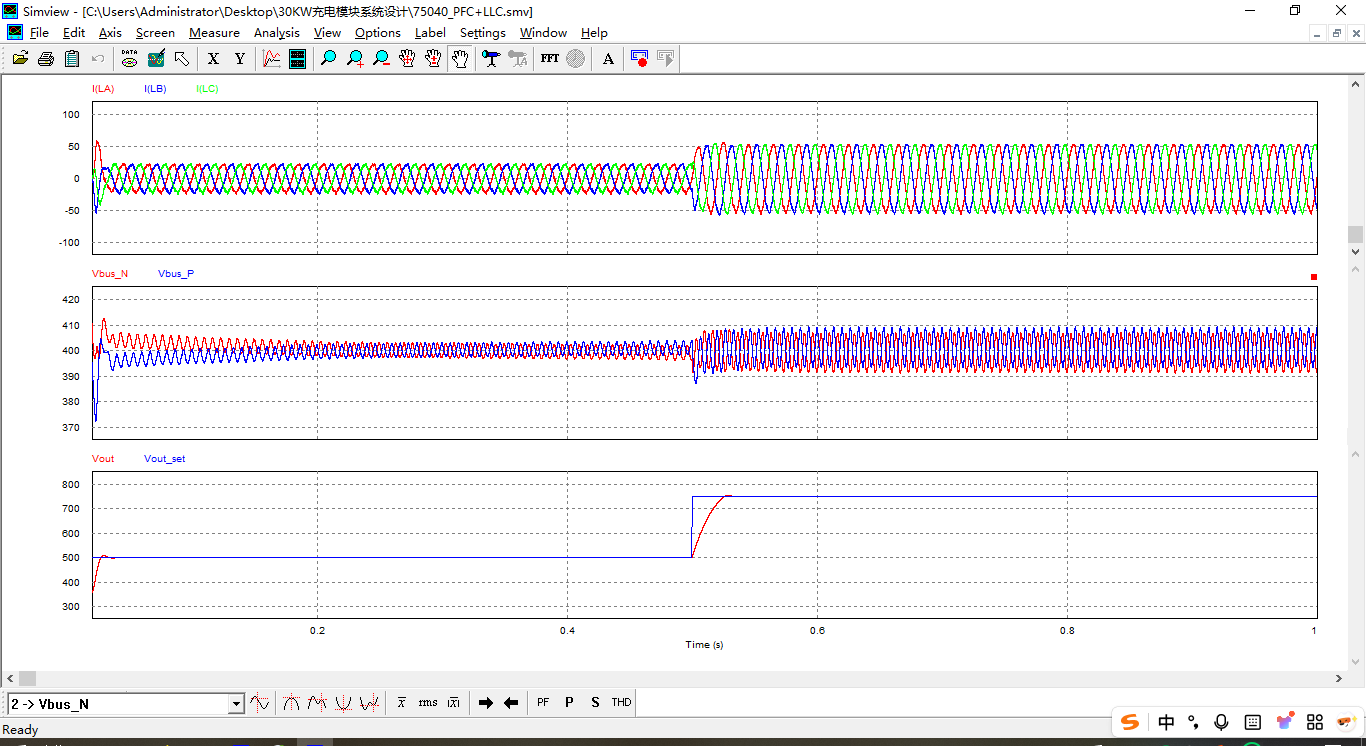The image size is (1366, 746).
Task: Click the right arrow next-point button
Action: tap(486, 703)
